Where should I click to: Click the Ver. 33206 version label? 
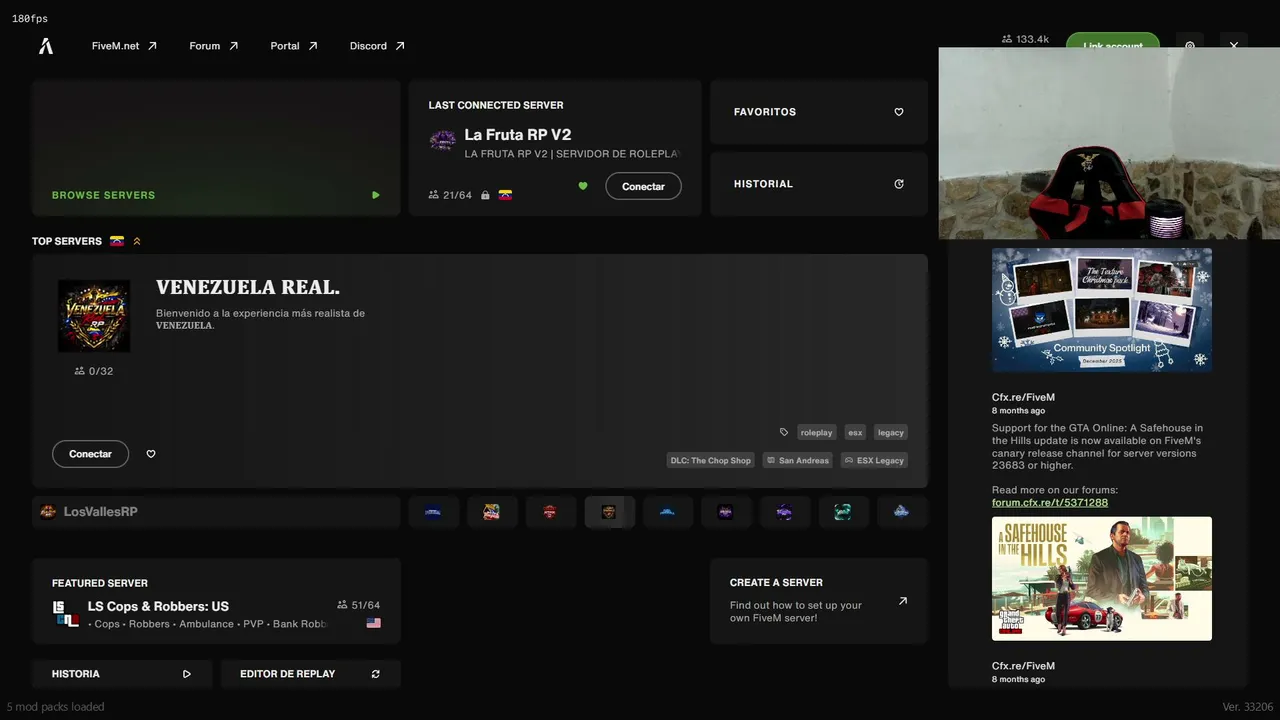coord(1247,707)
